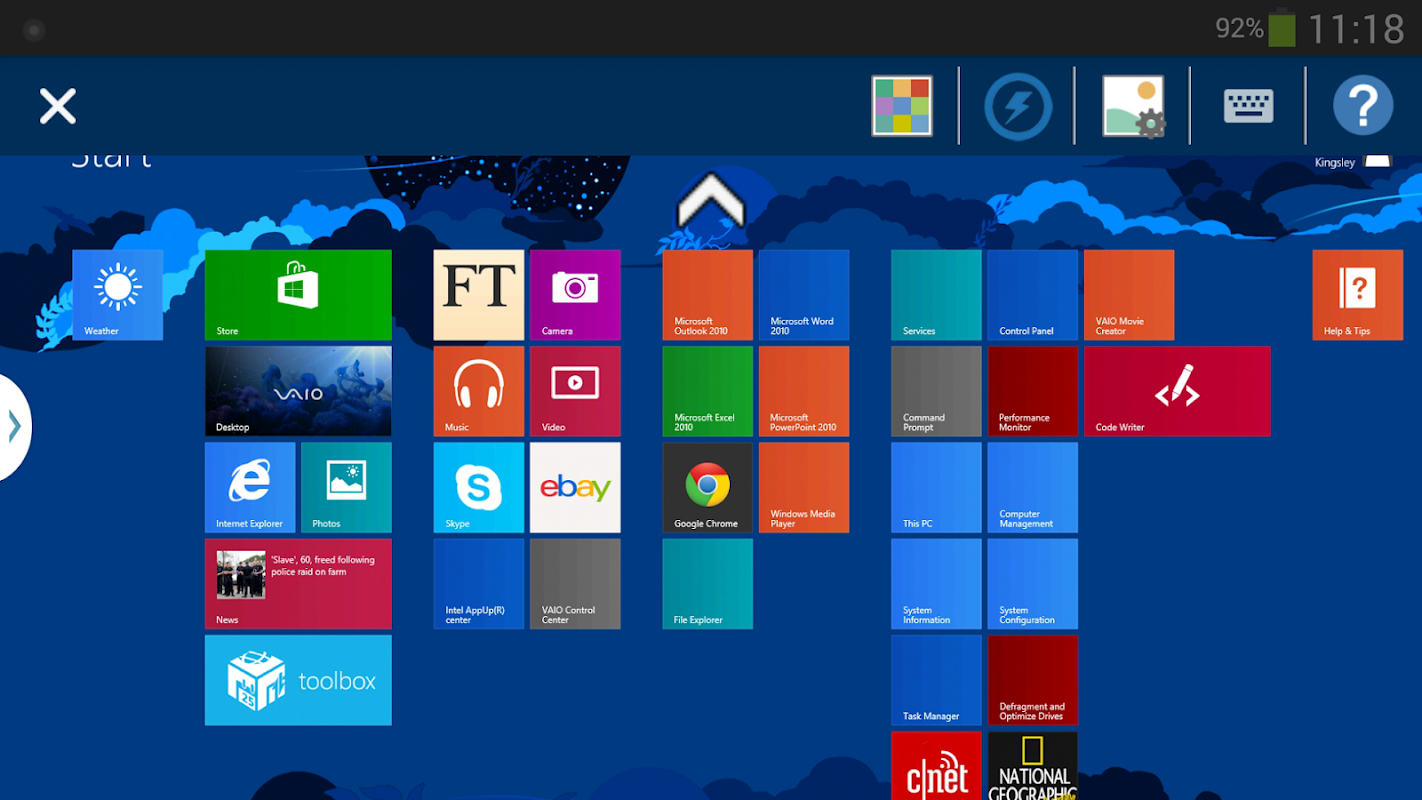Expand the side panel right arrow
Viewport: 1422px width, 800px height.
(14, 427)
